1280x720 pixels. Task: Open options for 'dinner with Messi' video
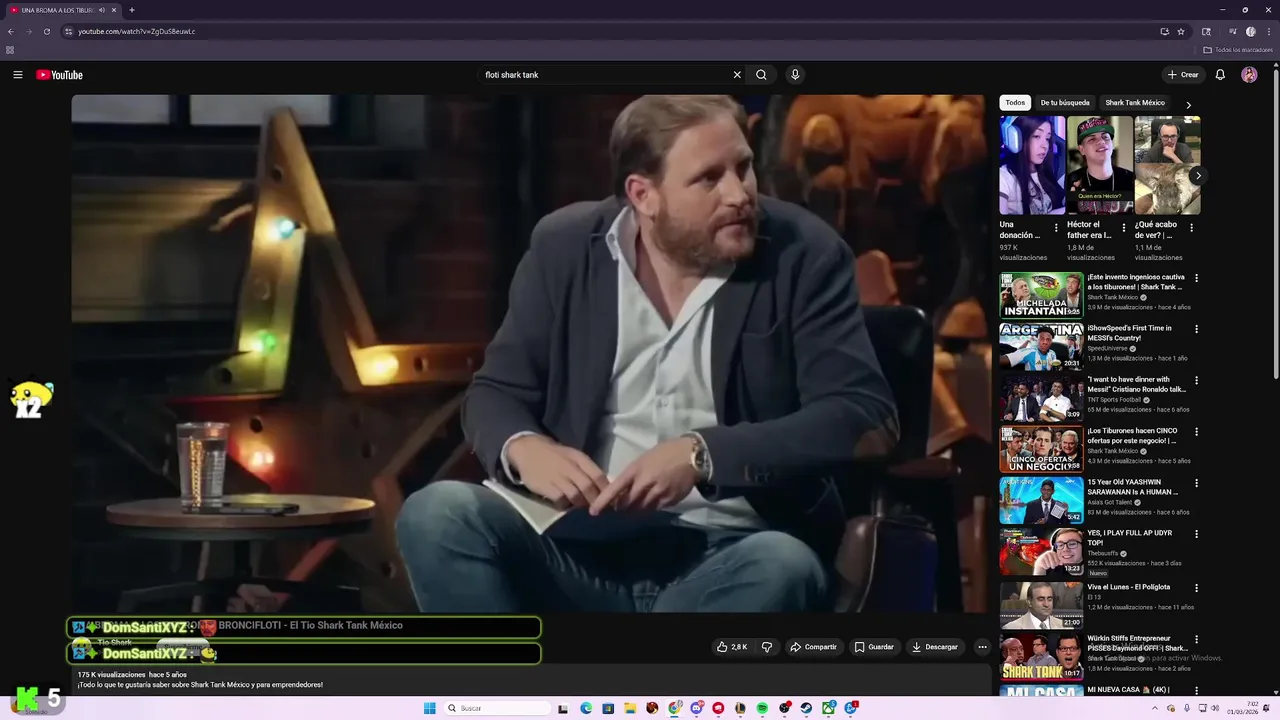[x=1196, y=381]
